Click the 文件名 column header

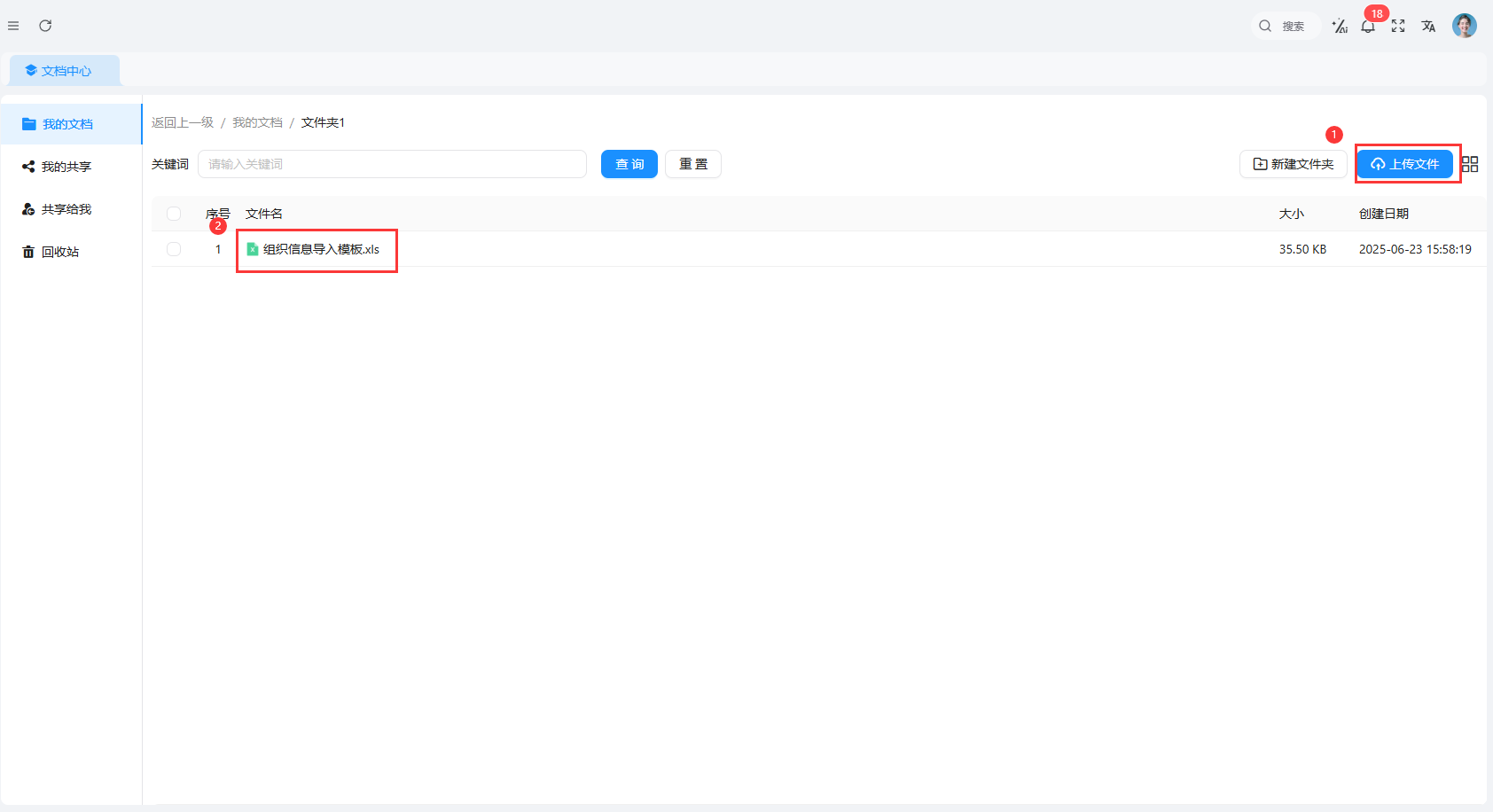pyautogui.click(x=264, y=214)
